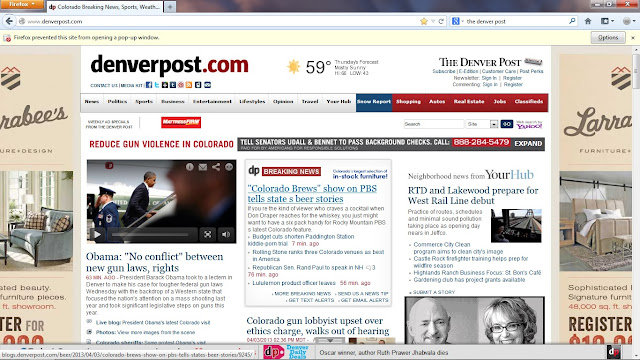Open the orange RSS feed icon
Screen dimensions: 640x360
[189, 85]
